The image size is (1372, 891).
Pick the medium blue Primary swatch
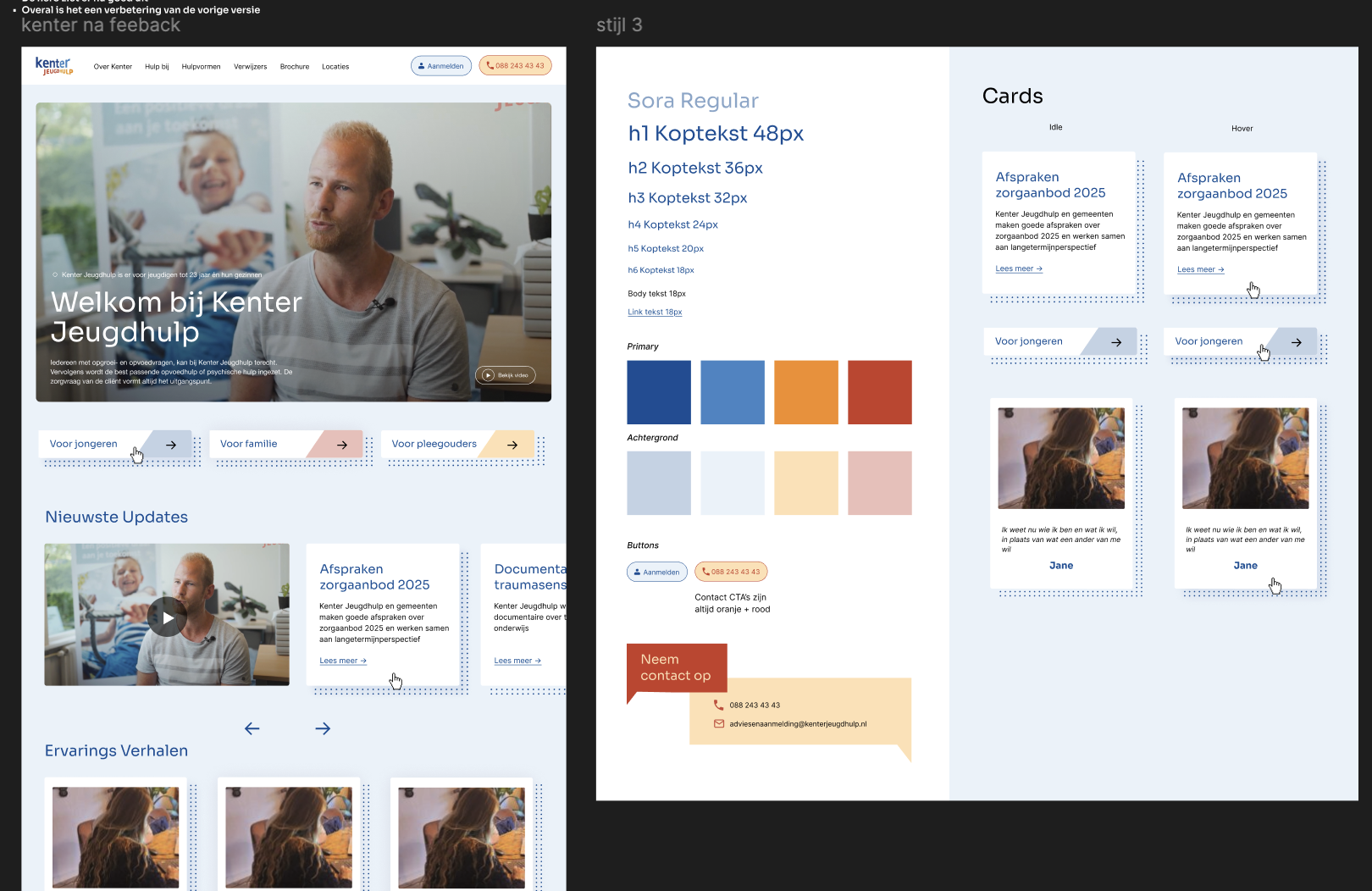coord(733,392)
